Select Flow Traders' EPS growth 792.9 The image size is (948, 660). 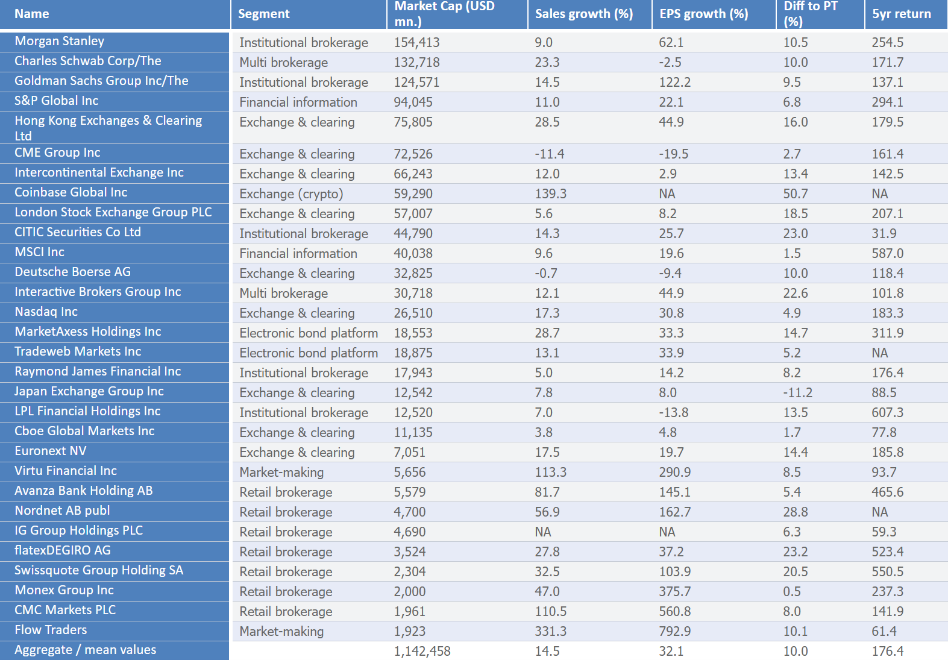click(675, 632)
